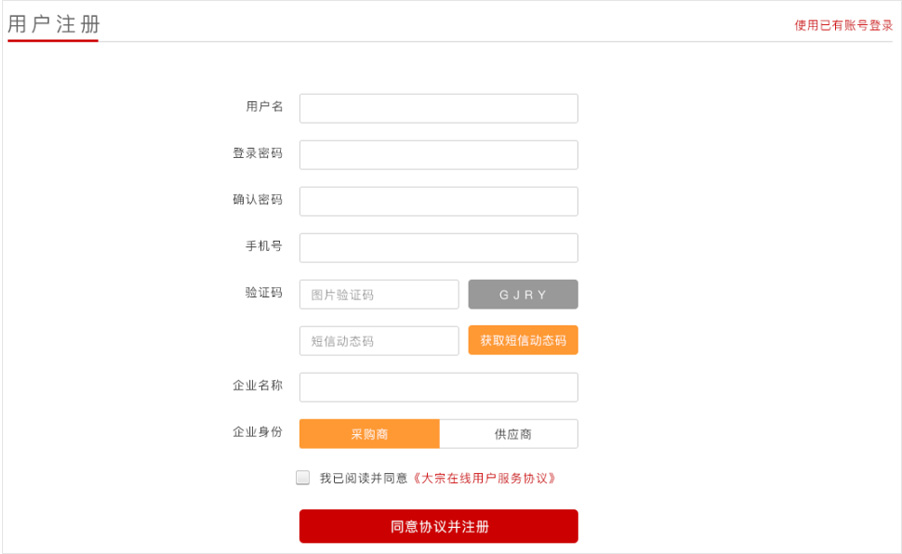
Task: Click the 用户名 input field
Action: (438, 108)
